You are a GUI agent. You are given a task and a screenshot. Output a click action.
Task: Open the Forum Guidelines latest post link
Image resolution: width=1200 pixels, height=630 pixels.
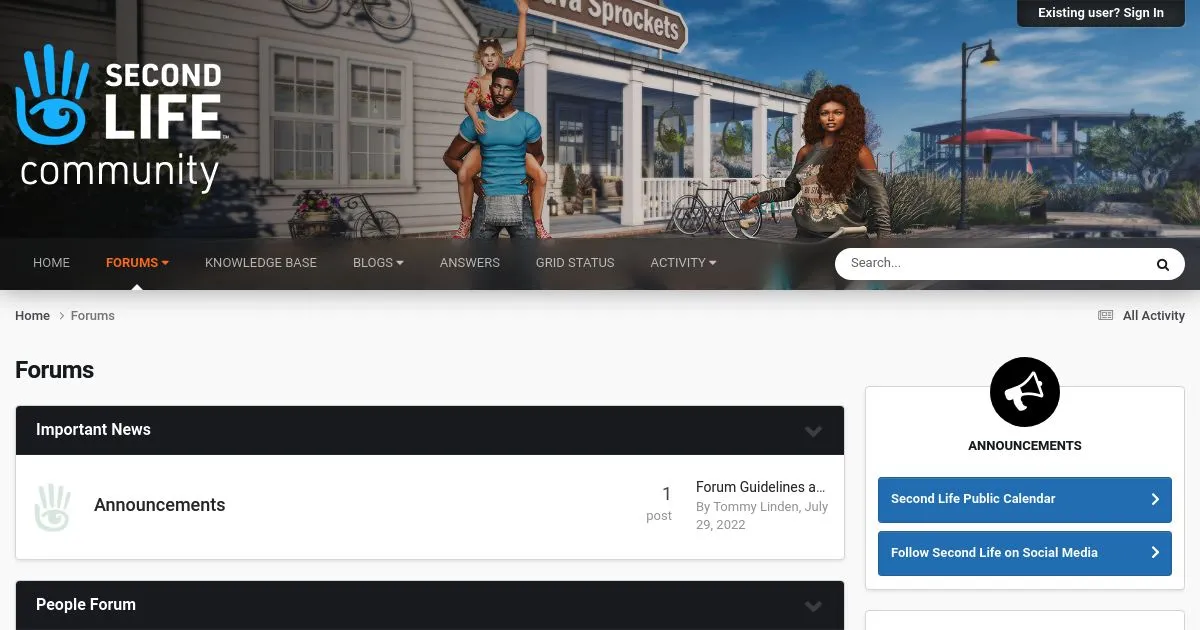[x=761, y=487]
